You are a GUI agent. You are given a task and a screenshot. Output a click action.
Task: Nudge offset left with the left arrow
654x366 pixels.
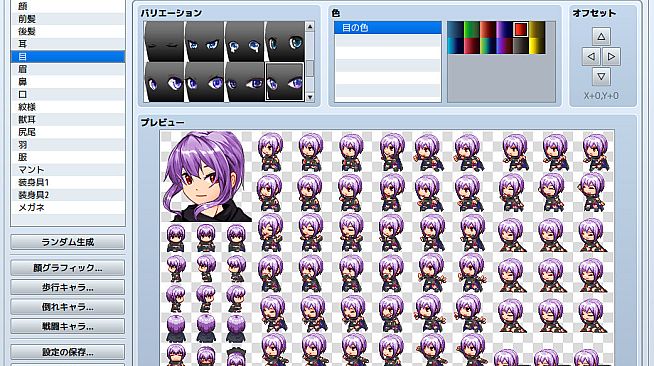(591, 56)
